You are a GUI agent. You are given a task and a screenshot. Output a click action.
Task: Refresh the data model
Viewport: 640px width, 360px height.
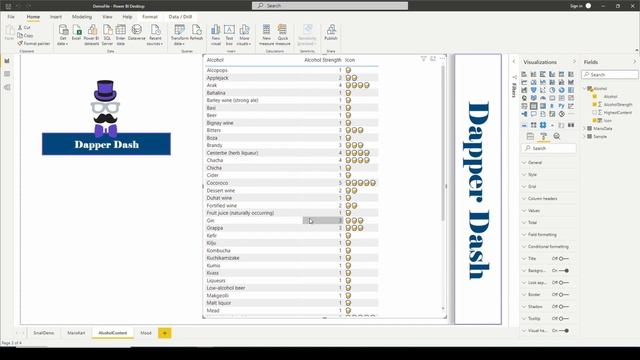coord(196,33)
